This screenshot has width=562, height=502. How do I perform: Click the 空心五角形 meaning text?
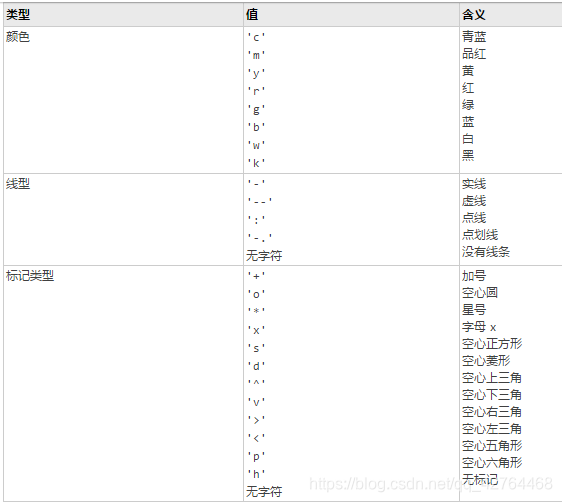pyautogui.click(x=492, y=446)
